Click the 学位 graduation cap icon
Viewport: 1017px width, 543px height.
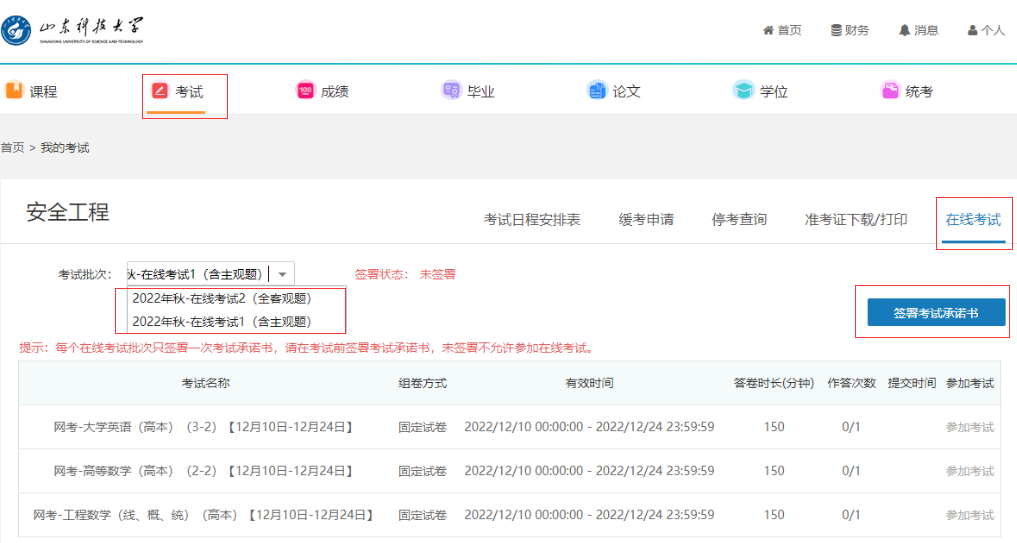coord(743,91)
